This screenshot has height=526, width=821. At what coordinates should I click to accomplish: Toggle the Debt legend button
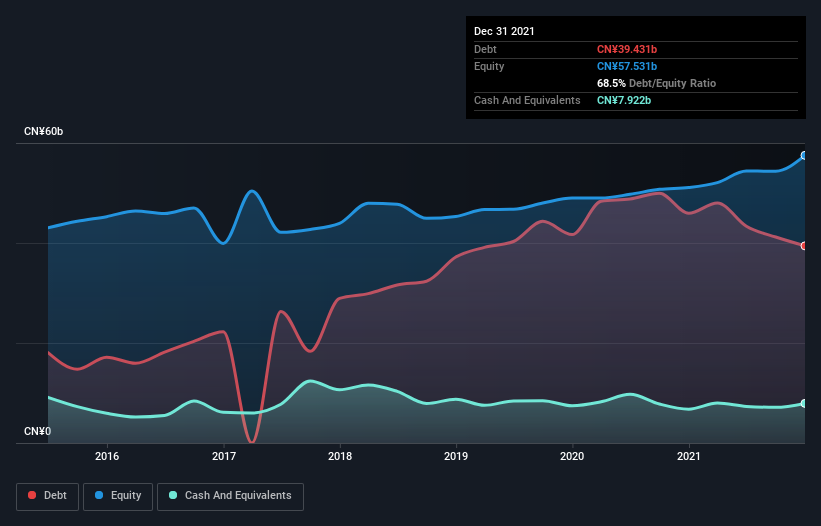click(x=48, y=496)
